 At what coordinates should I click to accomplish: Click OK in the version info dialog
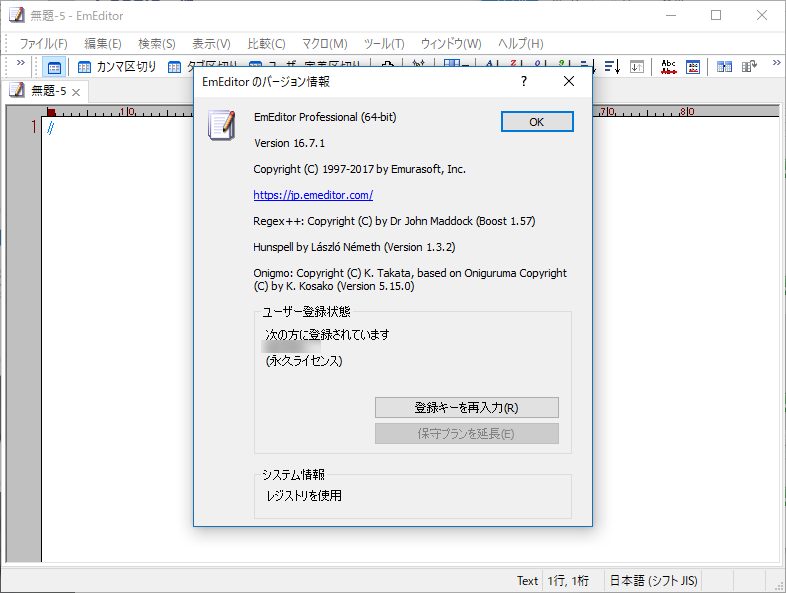pyautogui.click(x=537, y=122)
